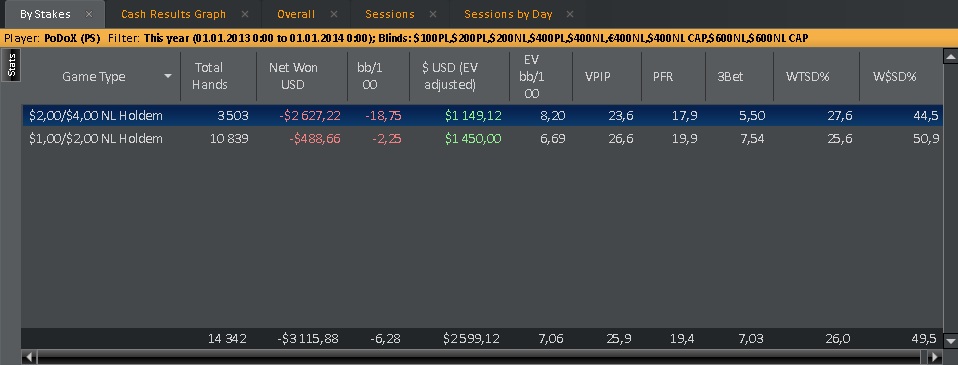Click the horizontal scrollbar left arrow

coord(29,356)
